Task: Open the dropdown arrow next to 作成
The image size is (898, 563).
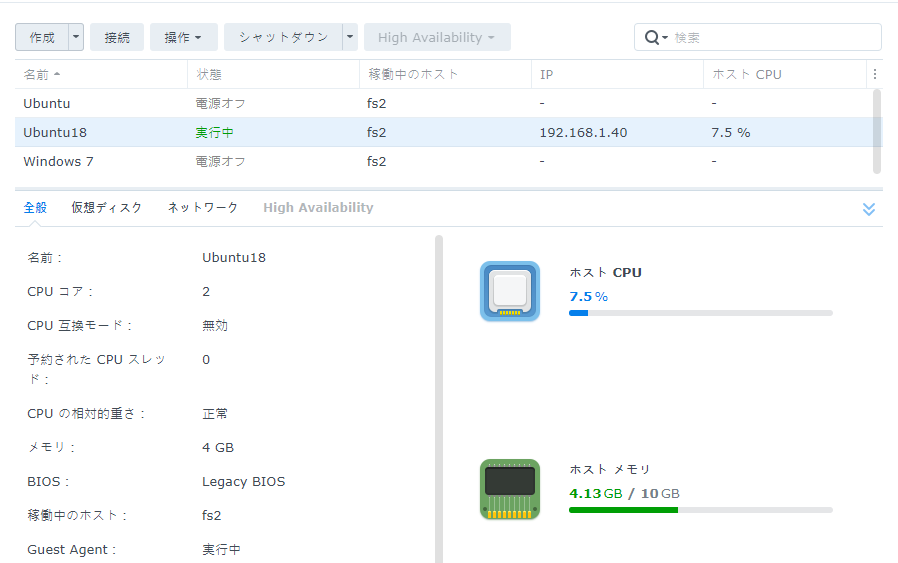Action: coord(76,38)
